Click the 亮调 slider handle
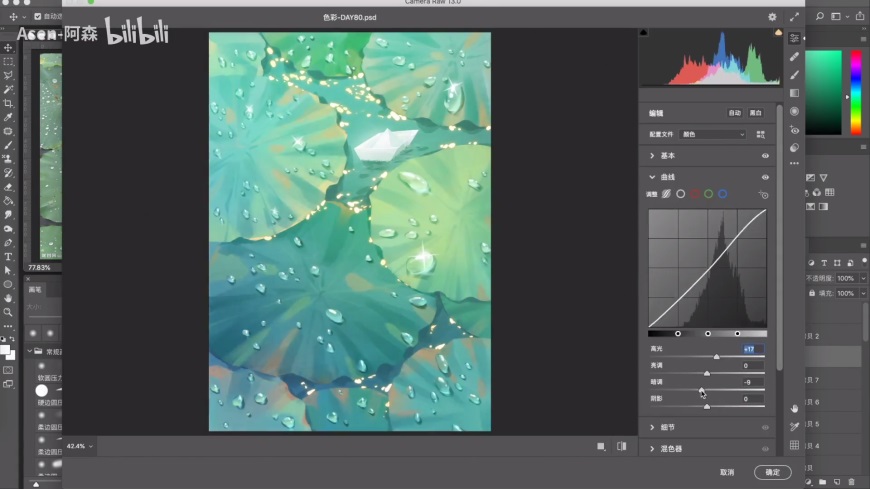The width and height of the screenshot is (870, 489). pos(707,373)
